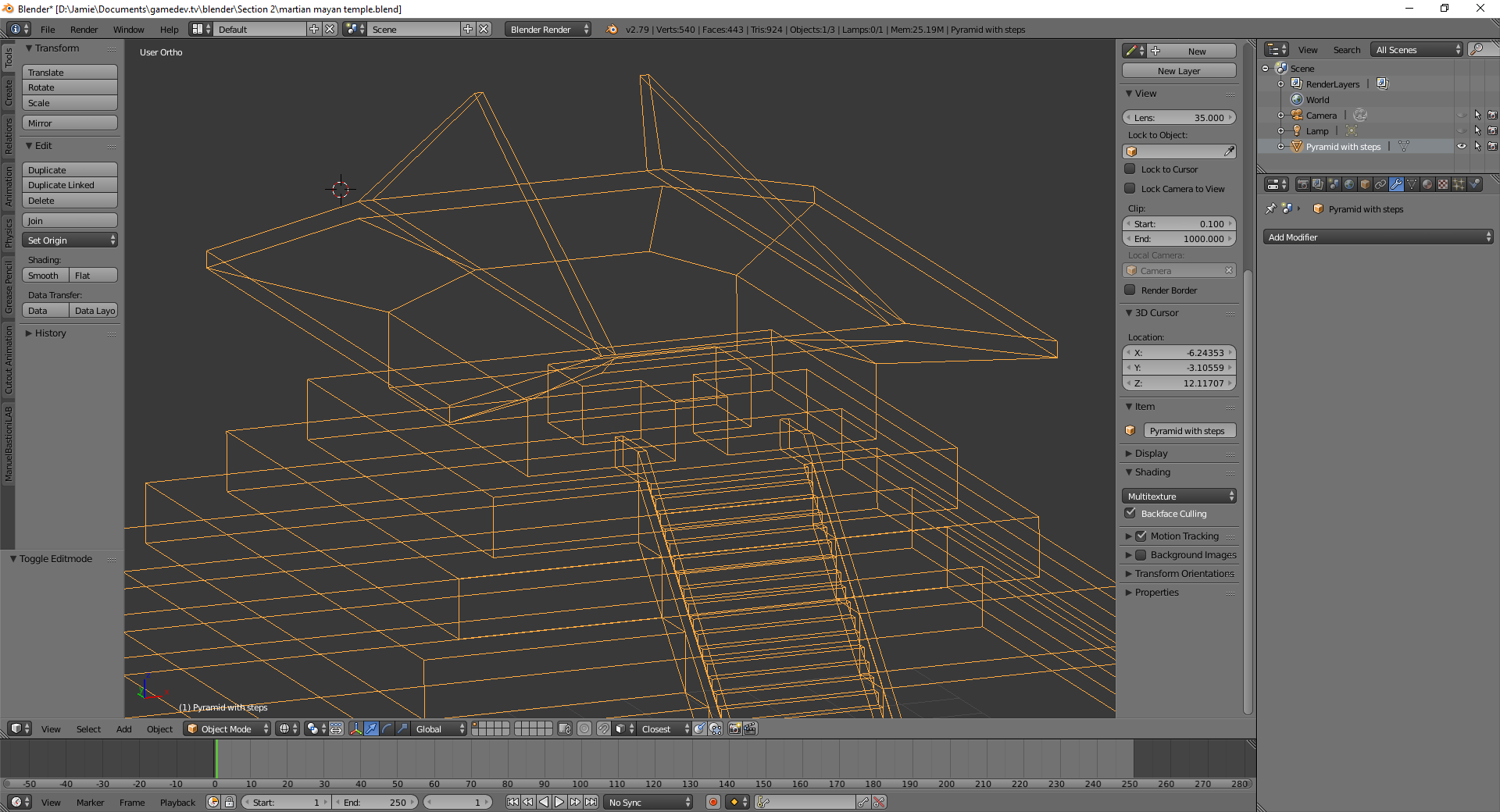
Task: Toggle the snap magnet icon
Action: (x=604, y=728)
